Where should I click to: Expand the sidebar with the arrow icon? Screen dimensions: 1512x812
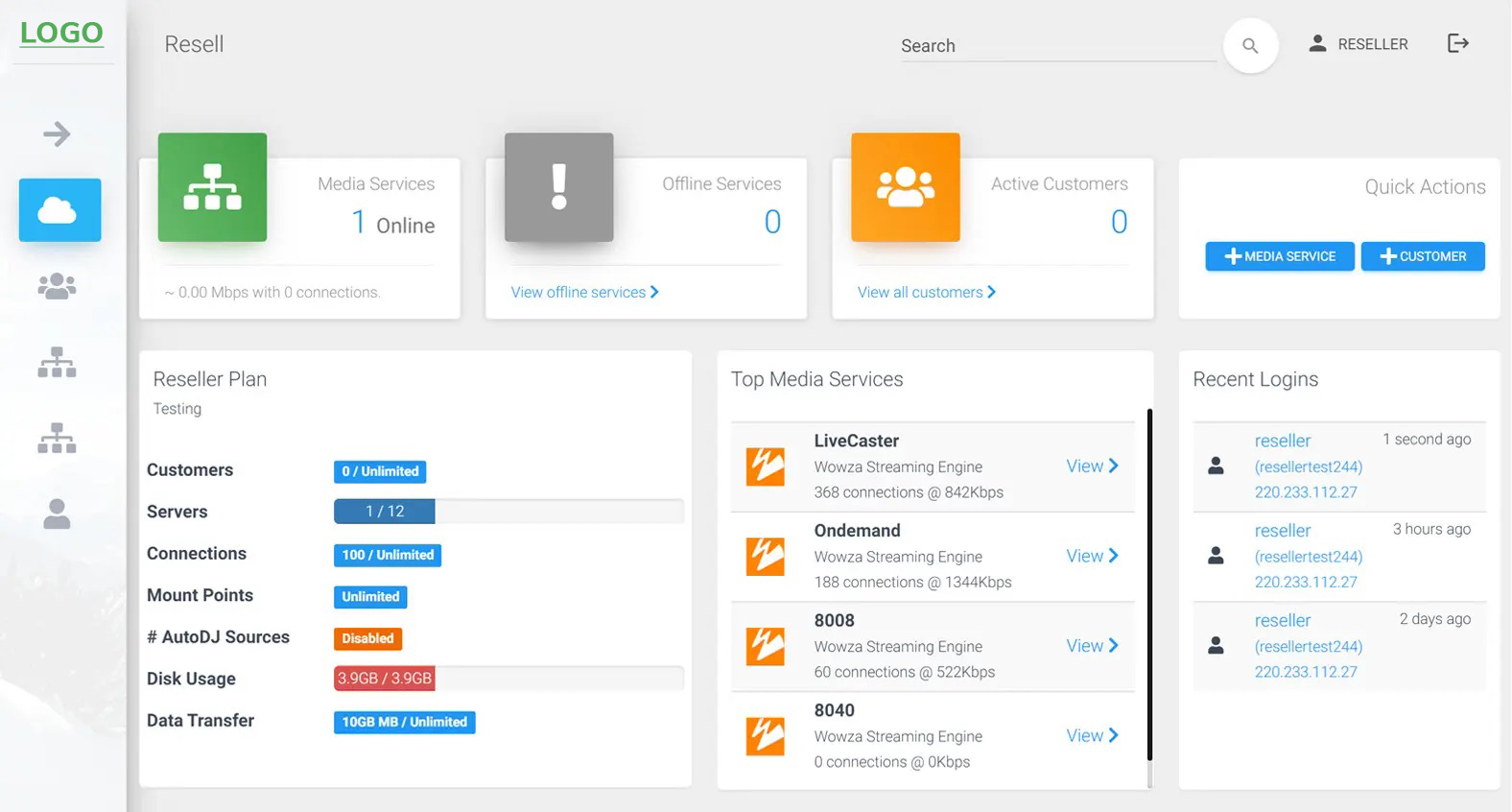point(58,133)
